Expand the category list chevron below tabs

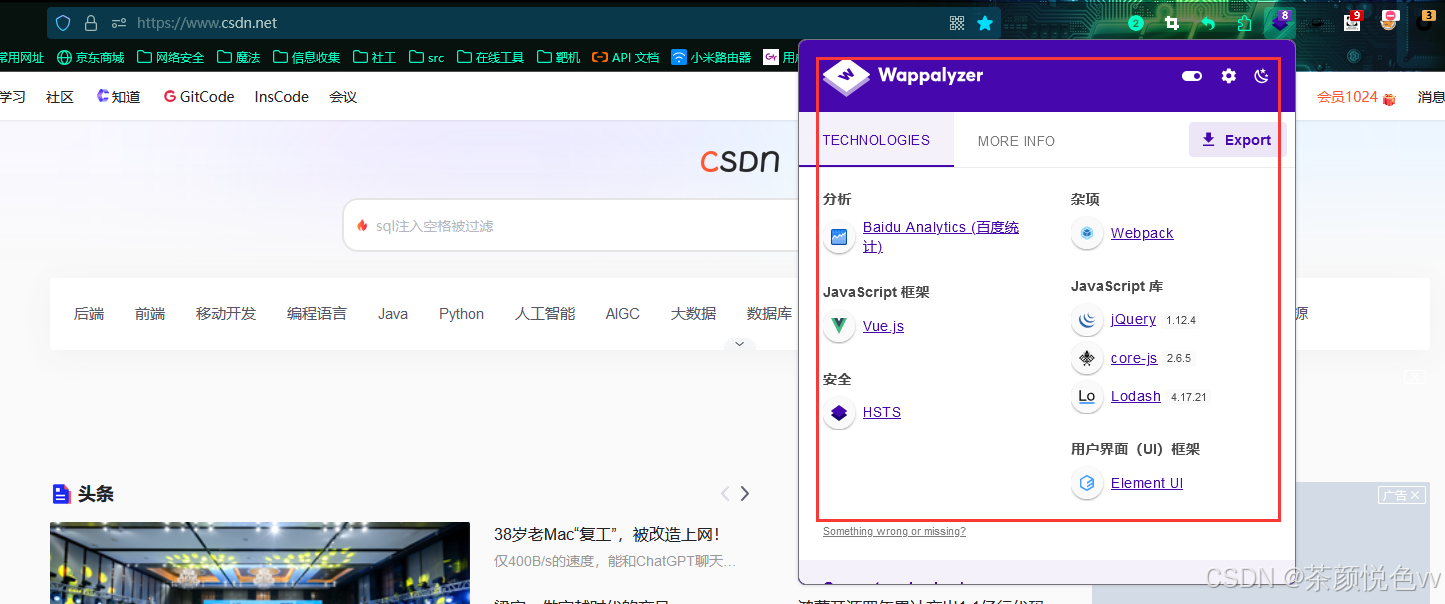pyautogui.click(x=740, y=343)
